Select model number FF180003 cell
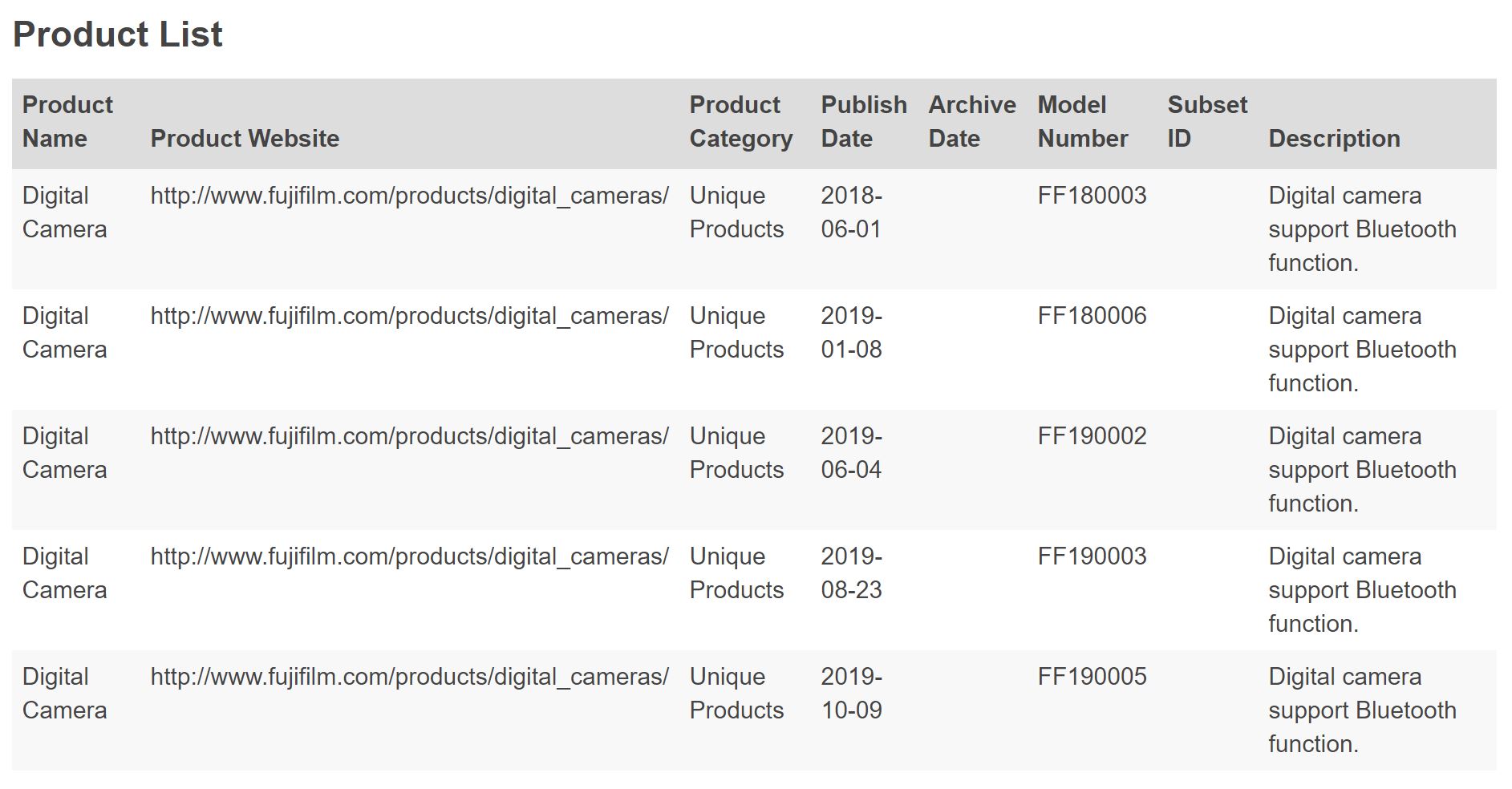Image resolution: width=1512 pixels, height=789 pixels. click(x=1092, y=196)
